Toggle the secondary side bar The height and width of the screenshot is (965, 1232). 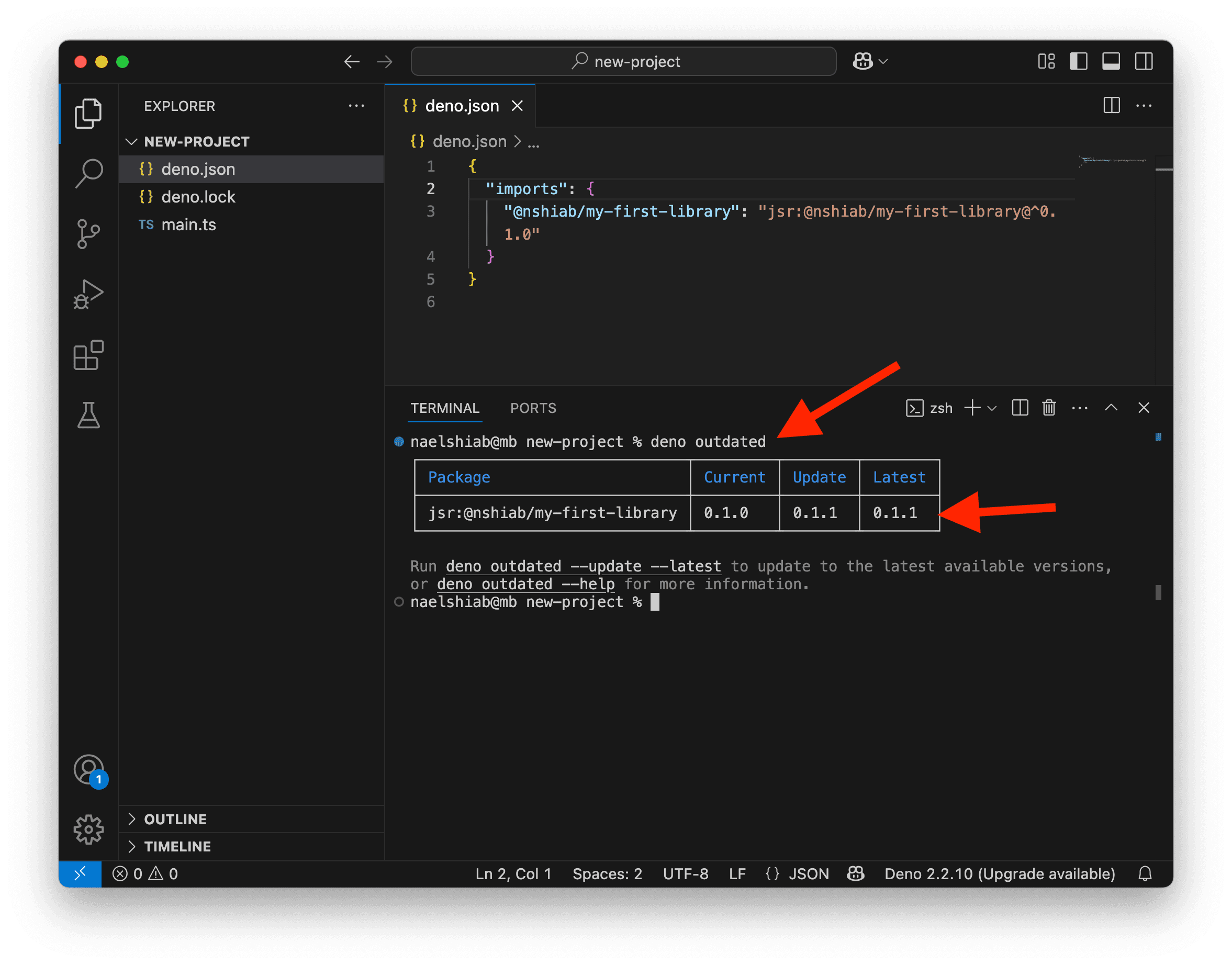pyautogui.click(x=1144, y=61)
